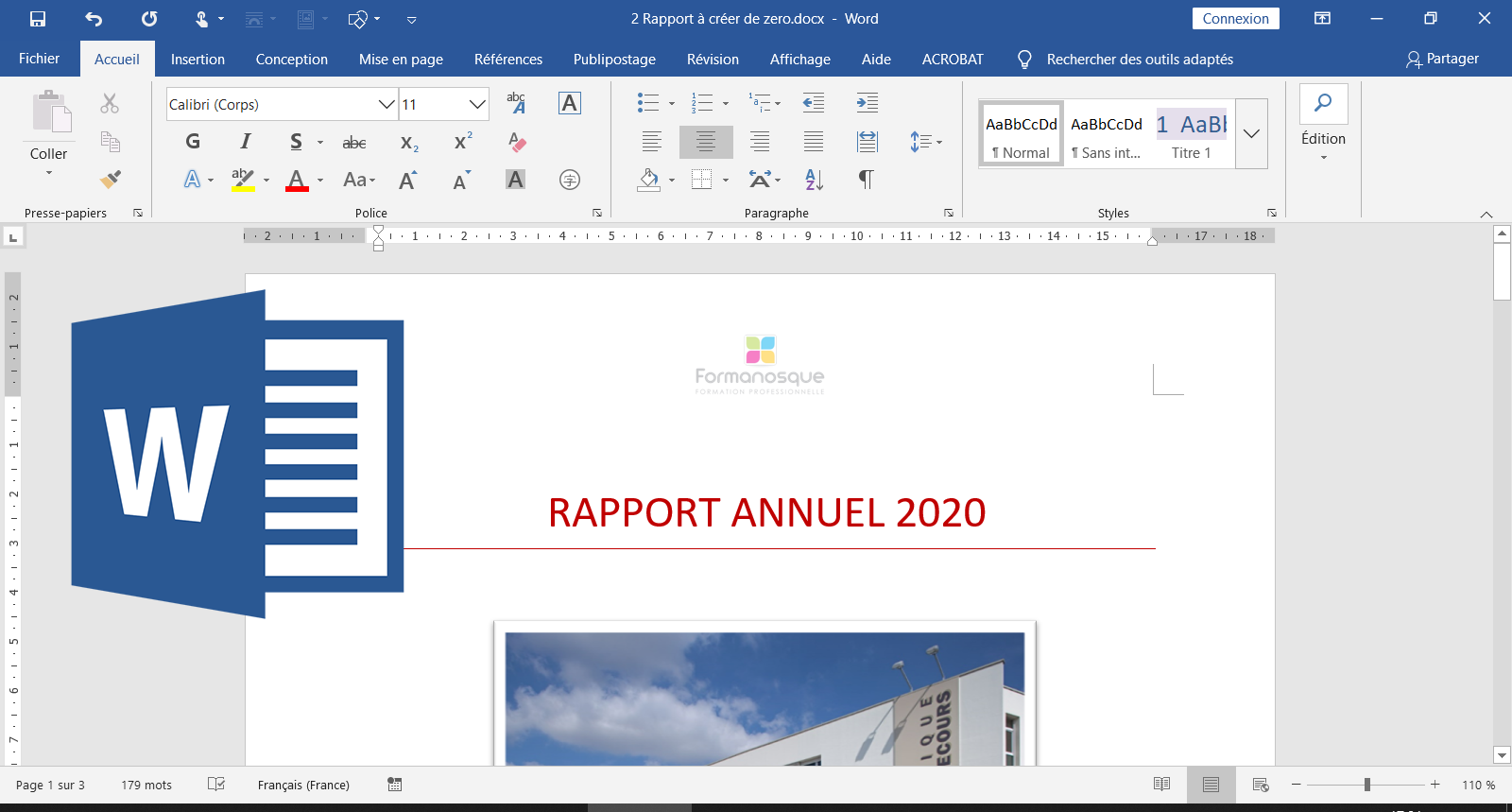Switch to the Insertion tab

(198, 60)
